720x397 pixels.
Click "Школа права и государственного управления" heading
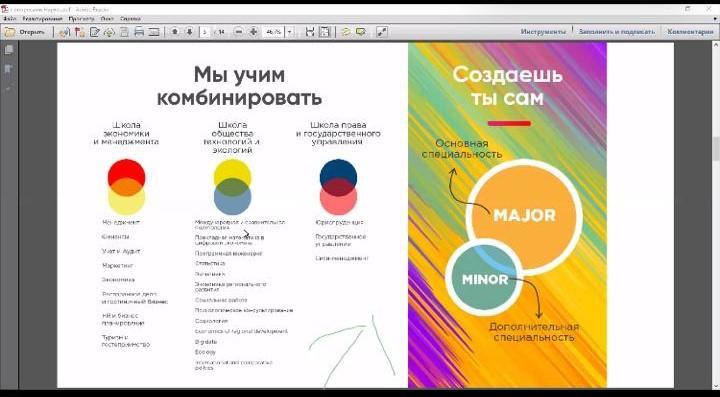[x=338, y=134]
